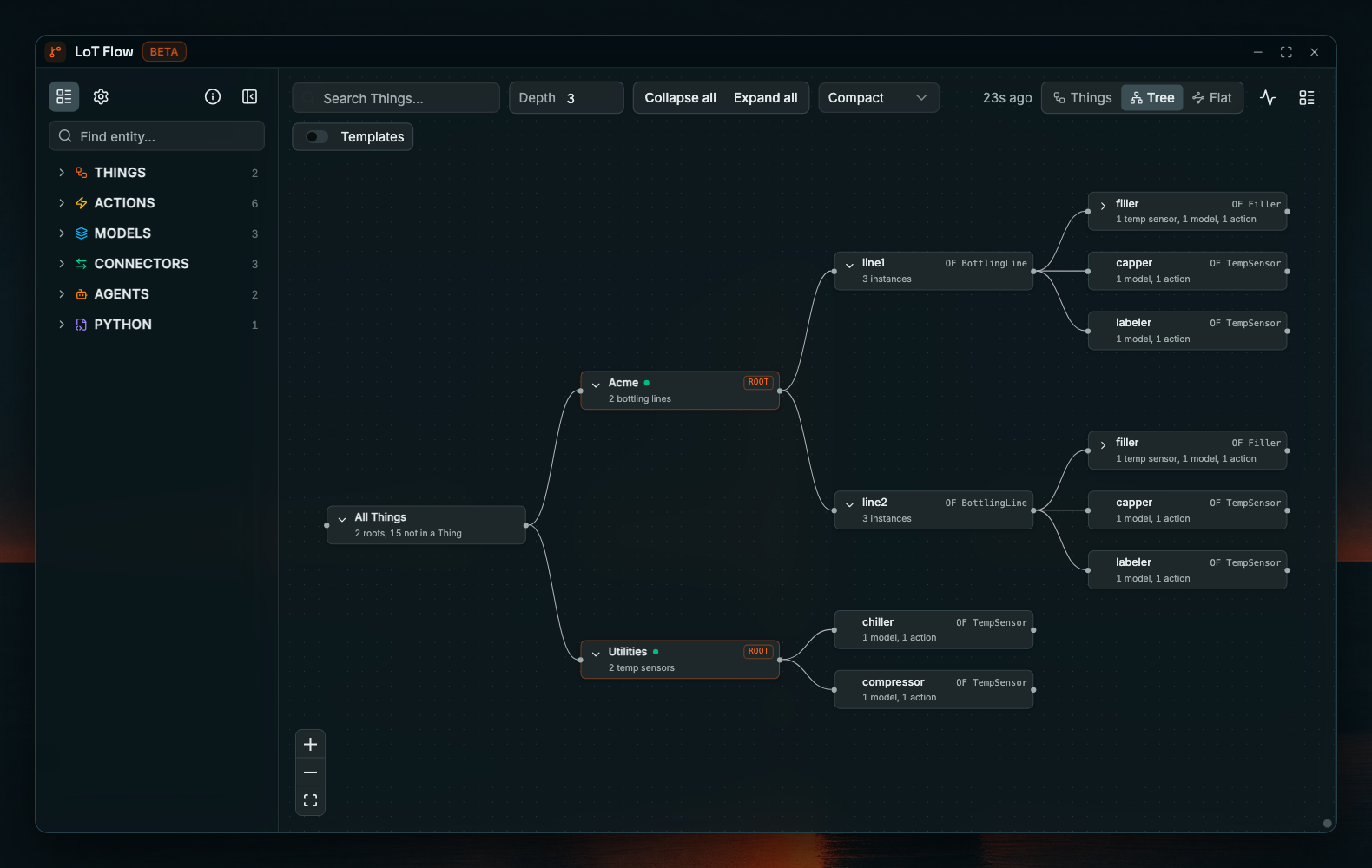1372x868 pixels.
Task: Fit the tree view to screen
Action: (x=310, y=800)
